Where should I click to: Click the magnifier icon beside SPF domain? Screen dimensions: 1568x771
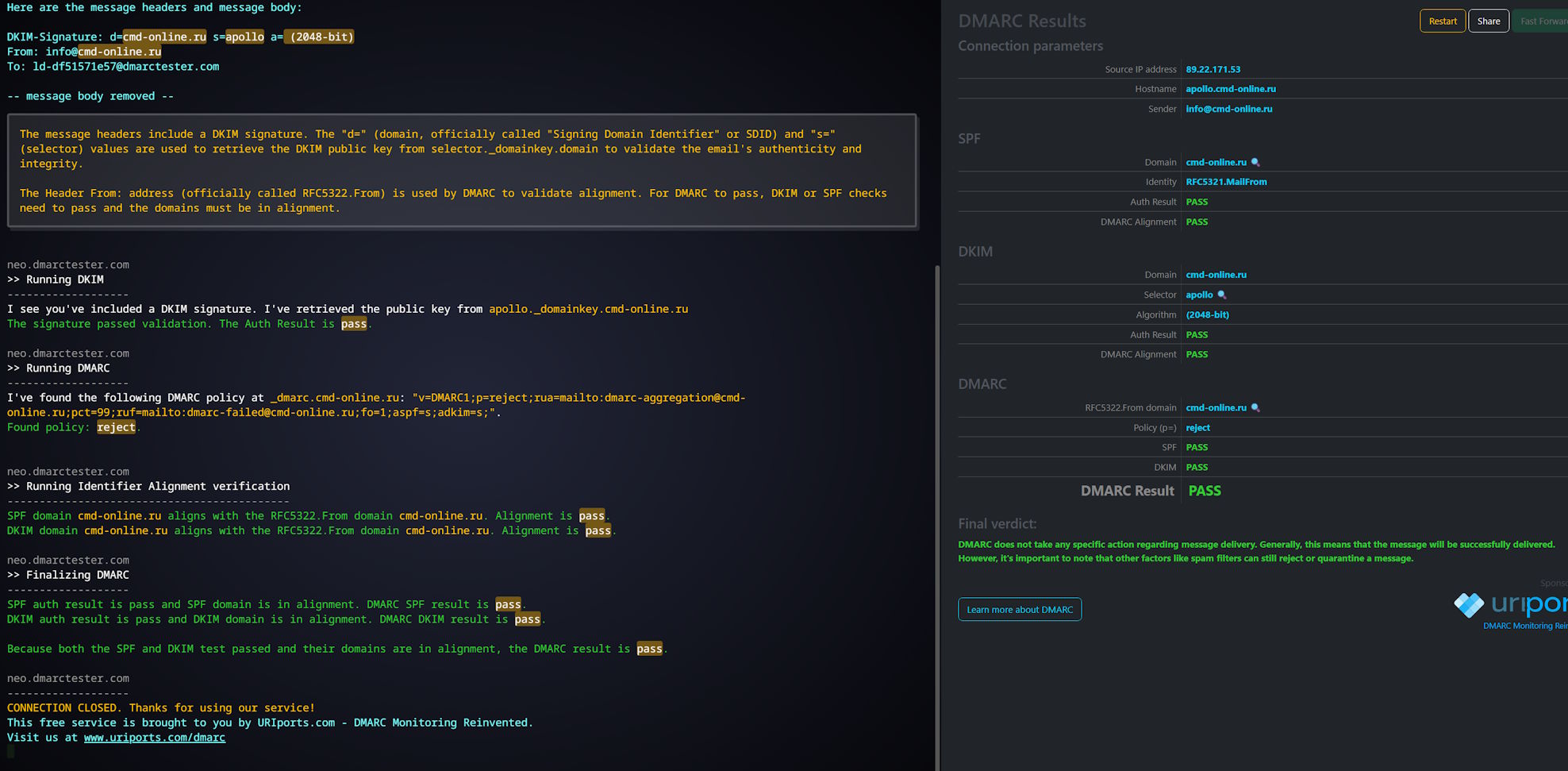tap(1255, 162)
